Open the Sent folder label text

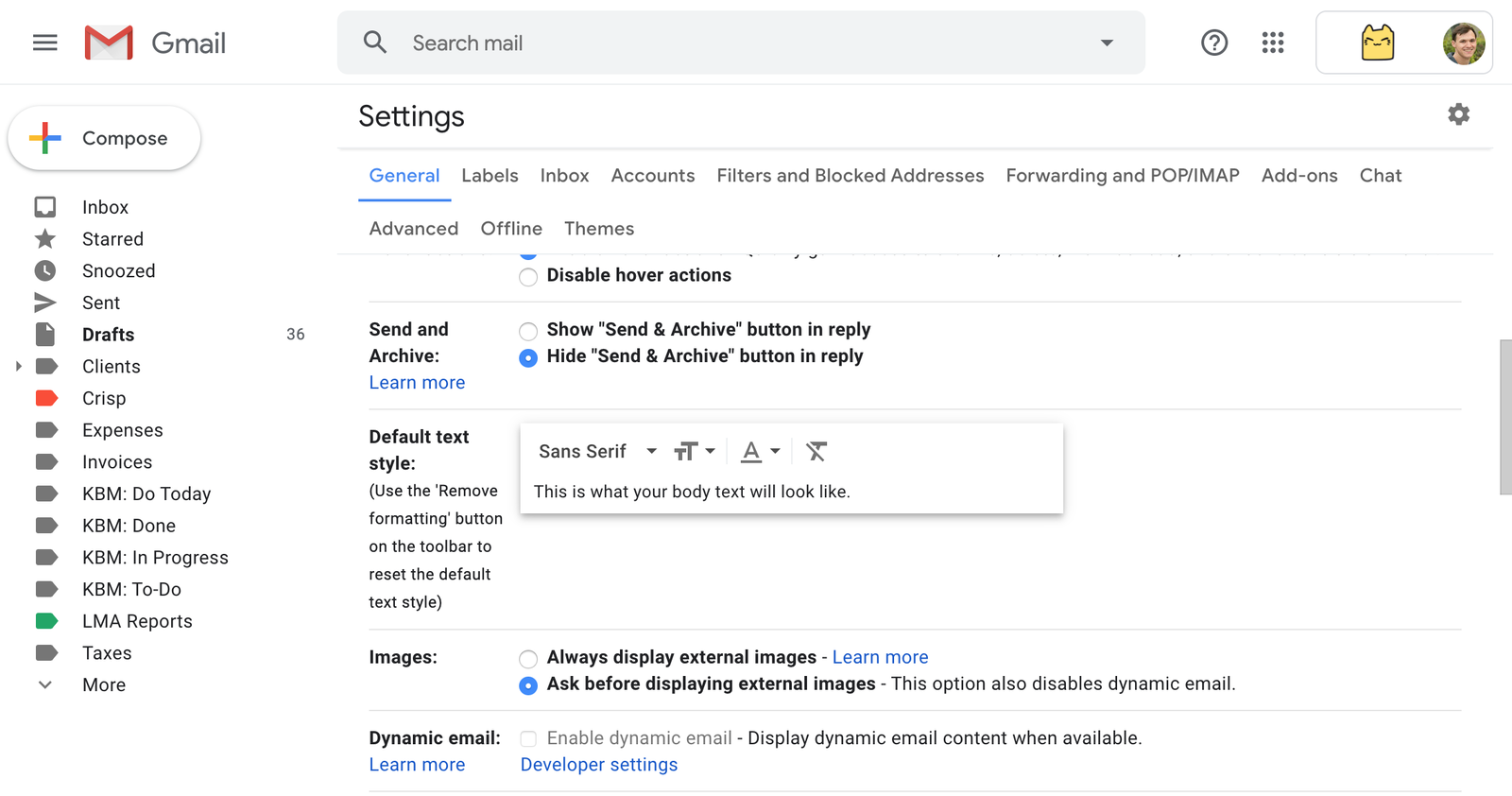(x=101, y=303)
